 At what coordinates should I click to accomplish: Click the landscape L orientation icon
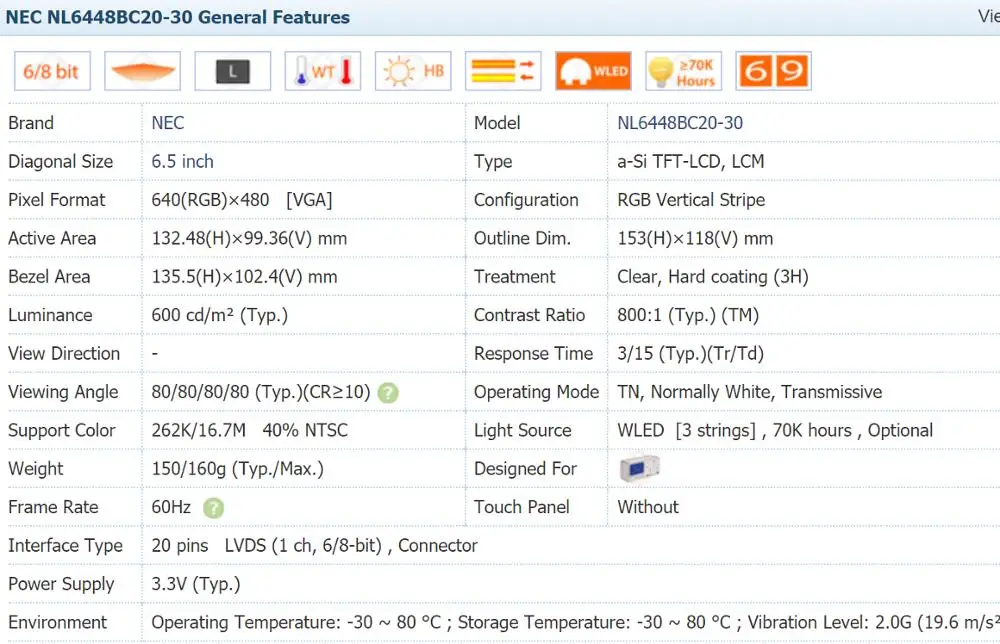click(233, 71)
